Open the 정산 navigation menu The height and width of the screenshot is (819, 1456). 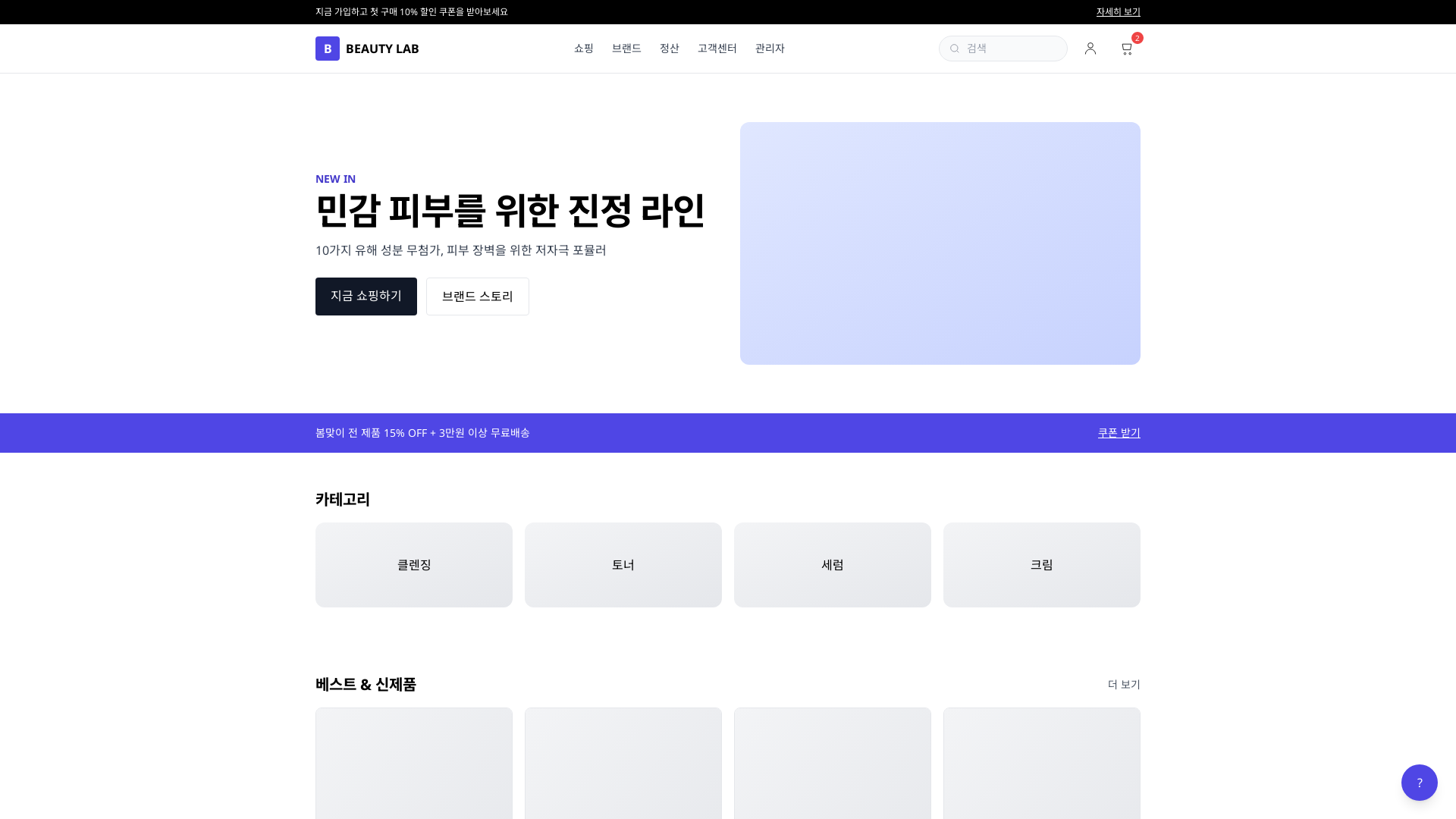(x=670, y=48)
